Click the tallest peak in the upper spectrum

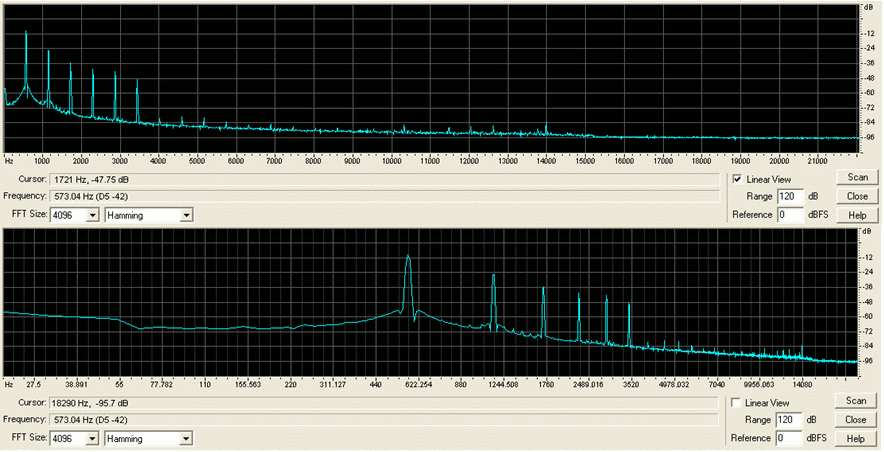(26, 33)
